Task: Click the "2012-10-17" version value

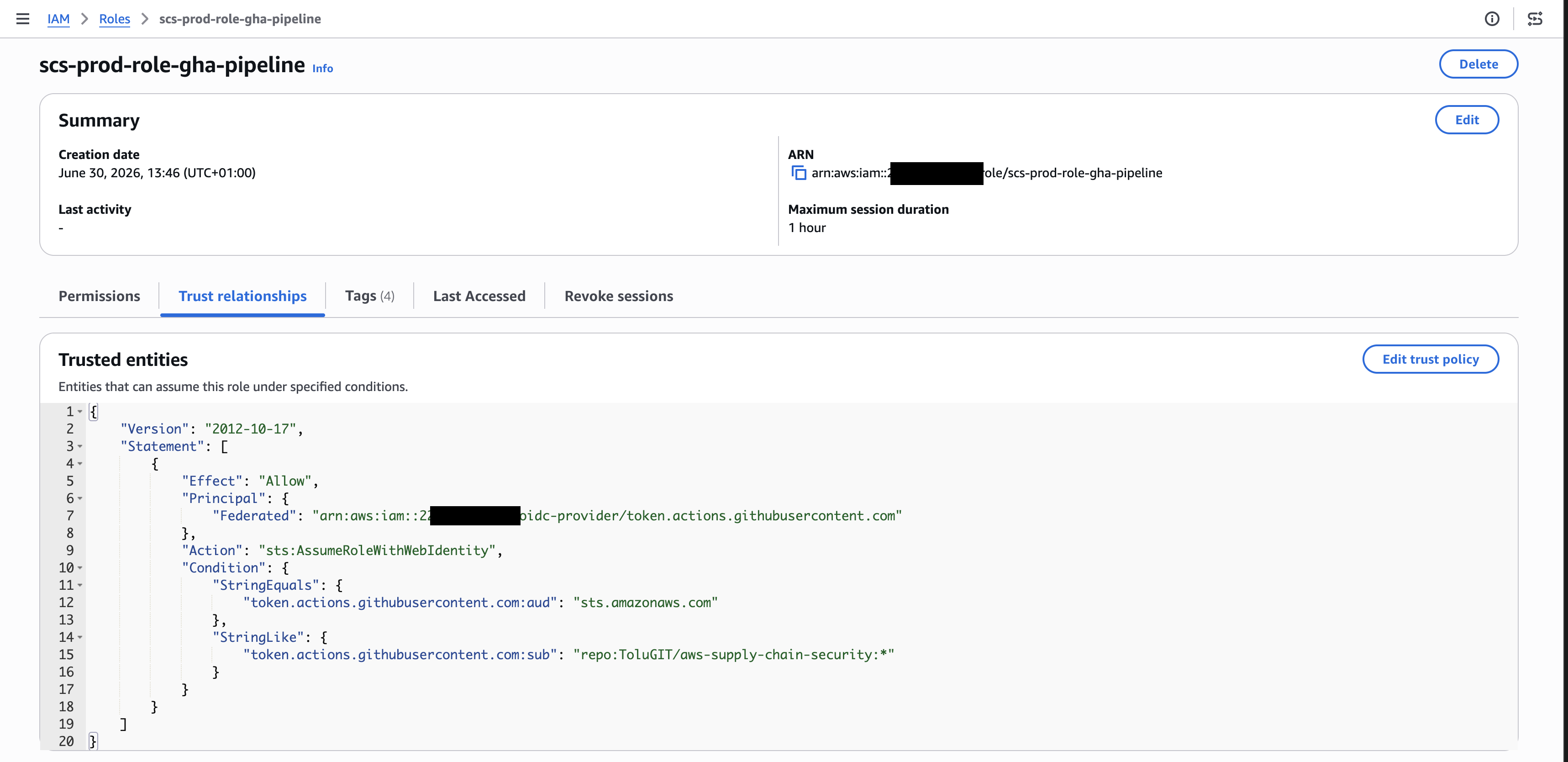Action: [x=250, y=429]
